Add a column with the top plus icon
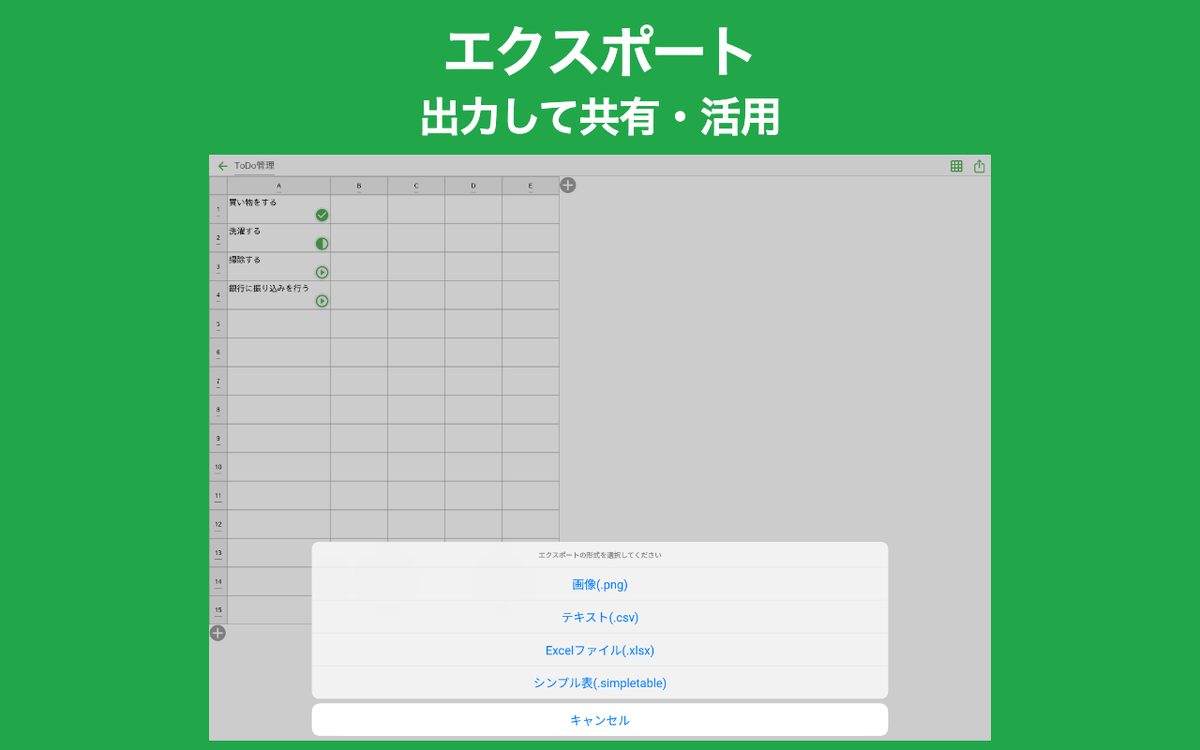Screen dimensions: 1200x750 click(568, 185)
